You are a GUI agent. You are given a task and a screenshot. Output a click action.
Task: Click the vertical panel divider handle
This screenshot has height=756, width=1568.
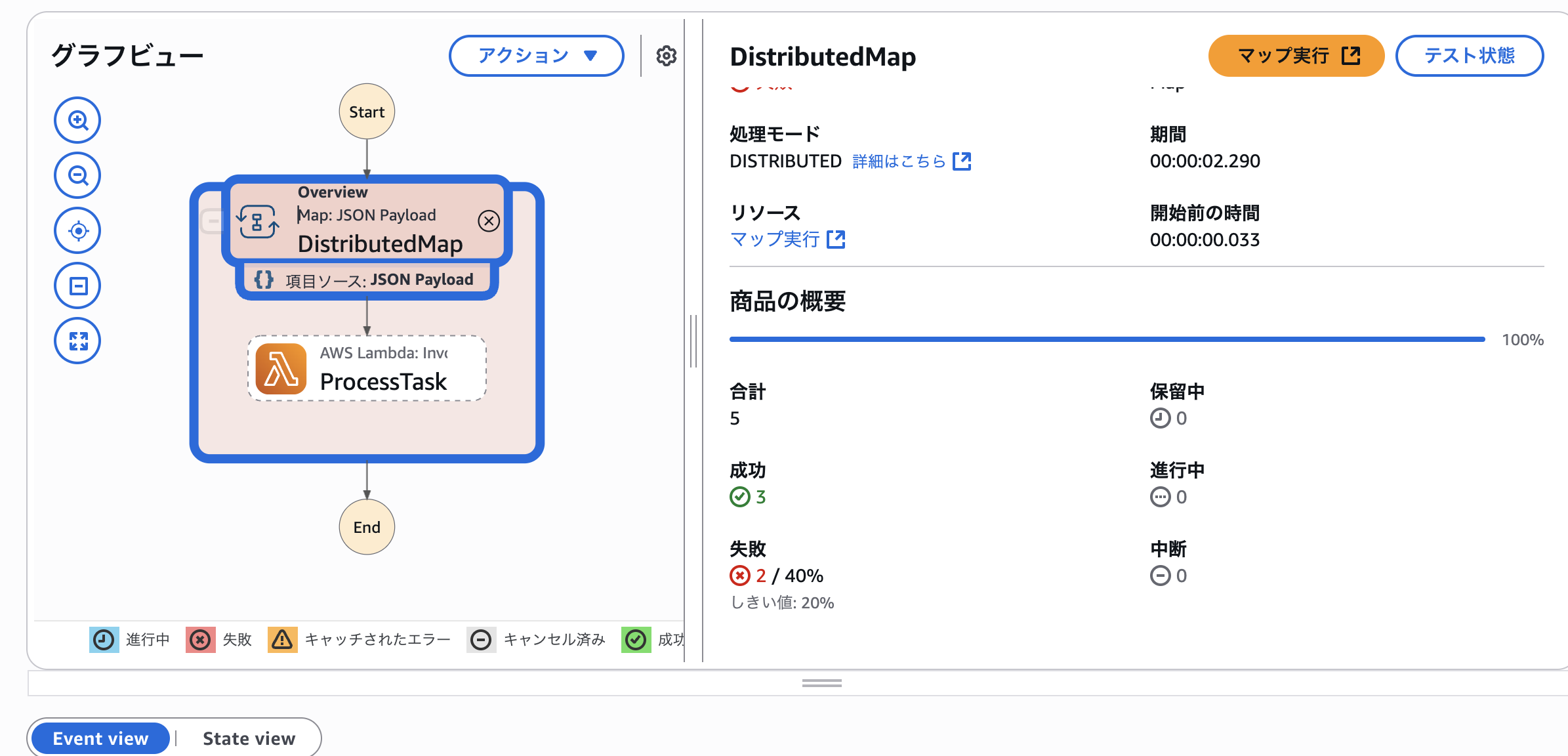(693, 341)
